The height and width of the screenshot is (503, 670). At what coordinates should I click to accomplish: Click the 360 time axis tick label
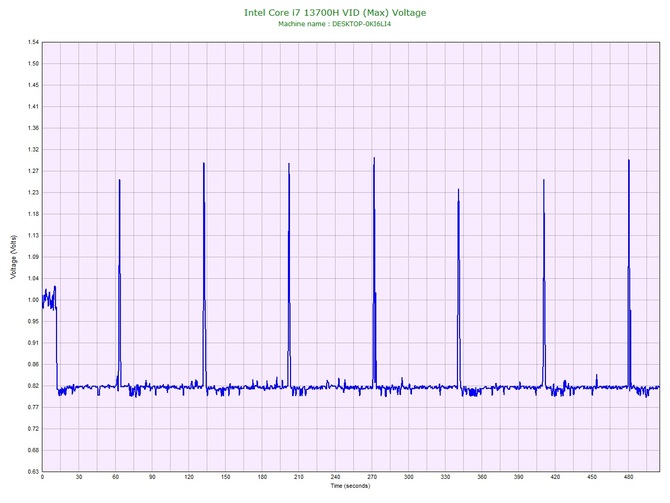482,477
